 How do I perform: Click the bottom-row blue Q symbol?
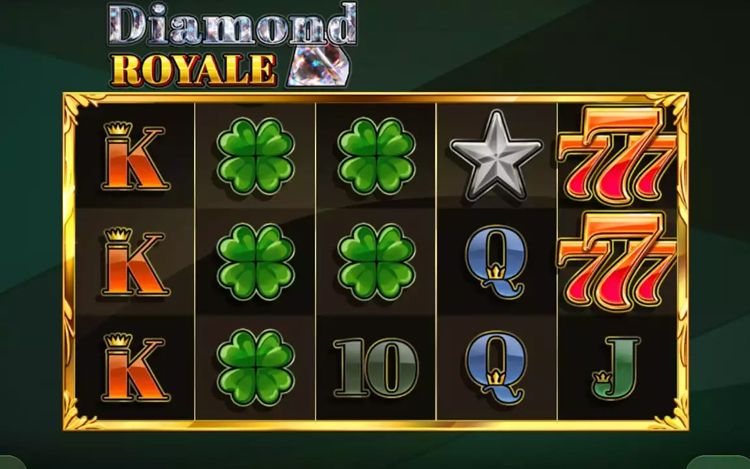pyautogui.click(x=496, y=368)
